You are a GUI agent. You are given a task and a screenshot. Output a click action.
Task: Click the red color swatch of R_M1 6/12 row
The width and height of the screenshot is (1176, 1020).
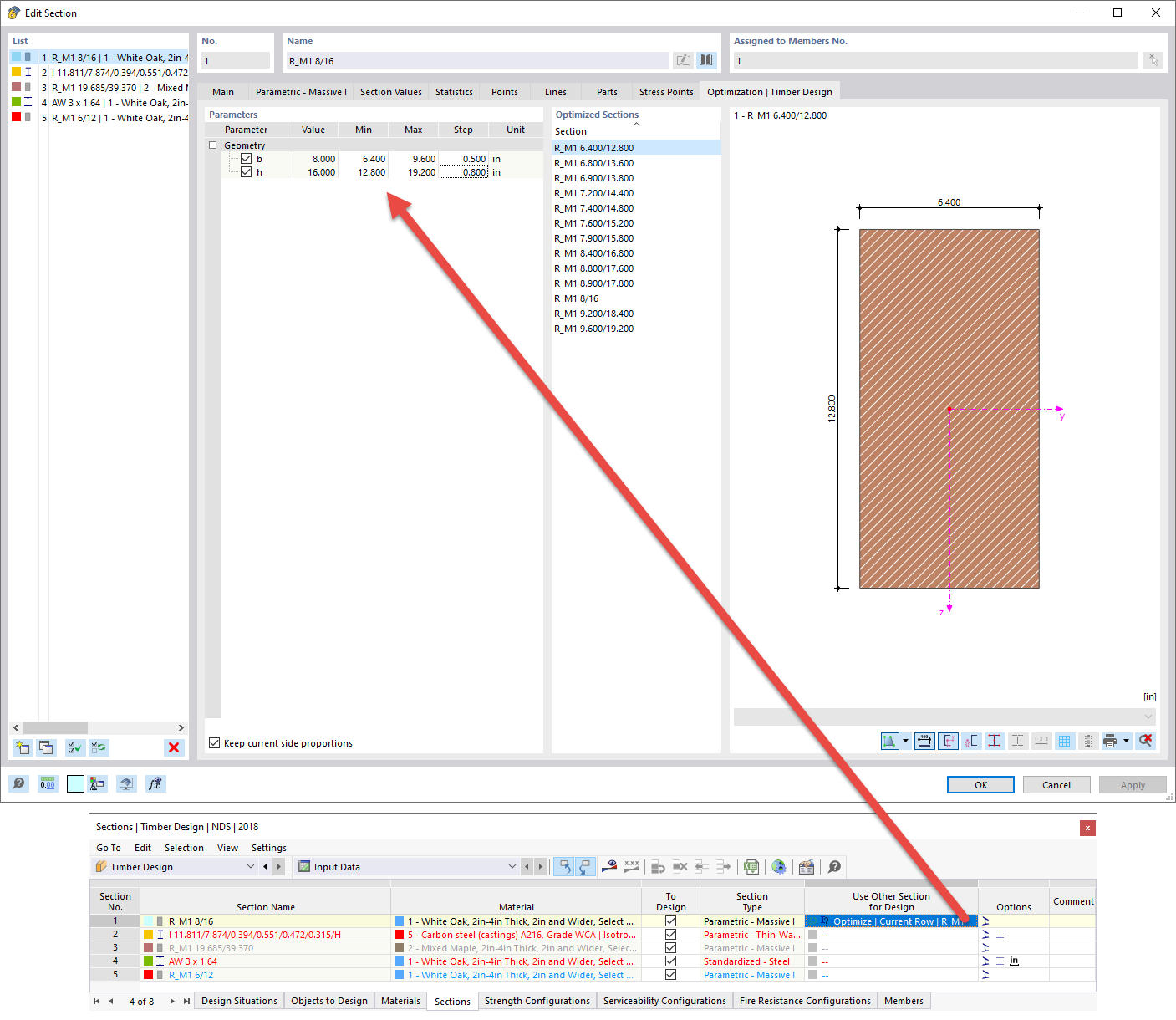[148, 975]
